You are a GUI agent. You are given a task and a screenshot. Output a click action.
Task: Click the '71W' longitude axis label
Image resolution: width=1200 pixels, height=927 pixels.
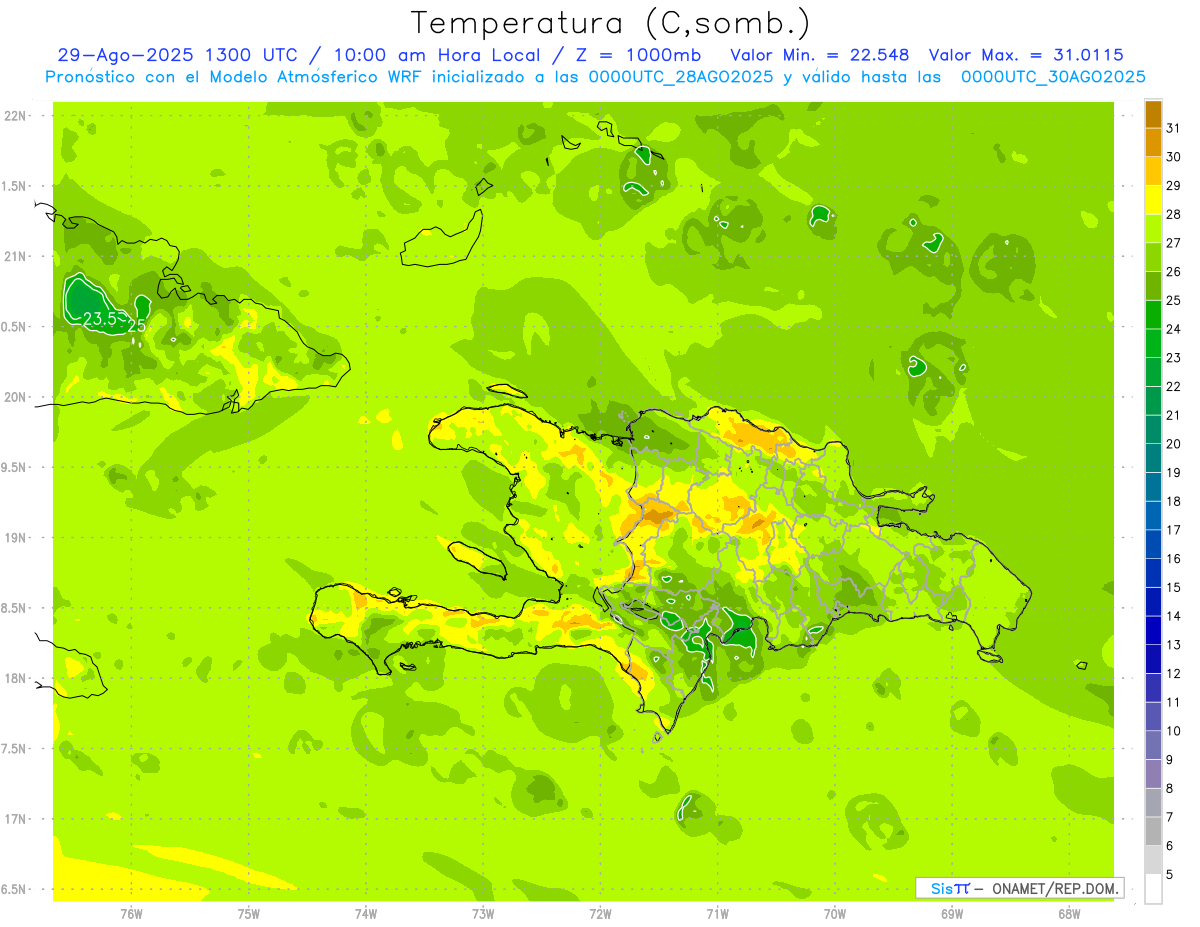[717, 914]
